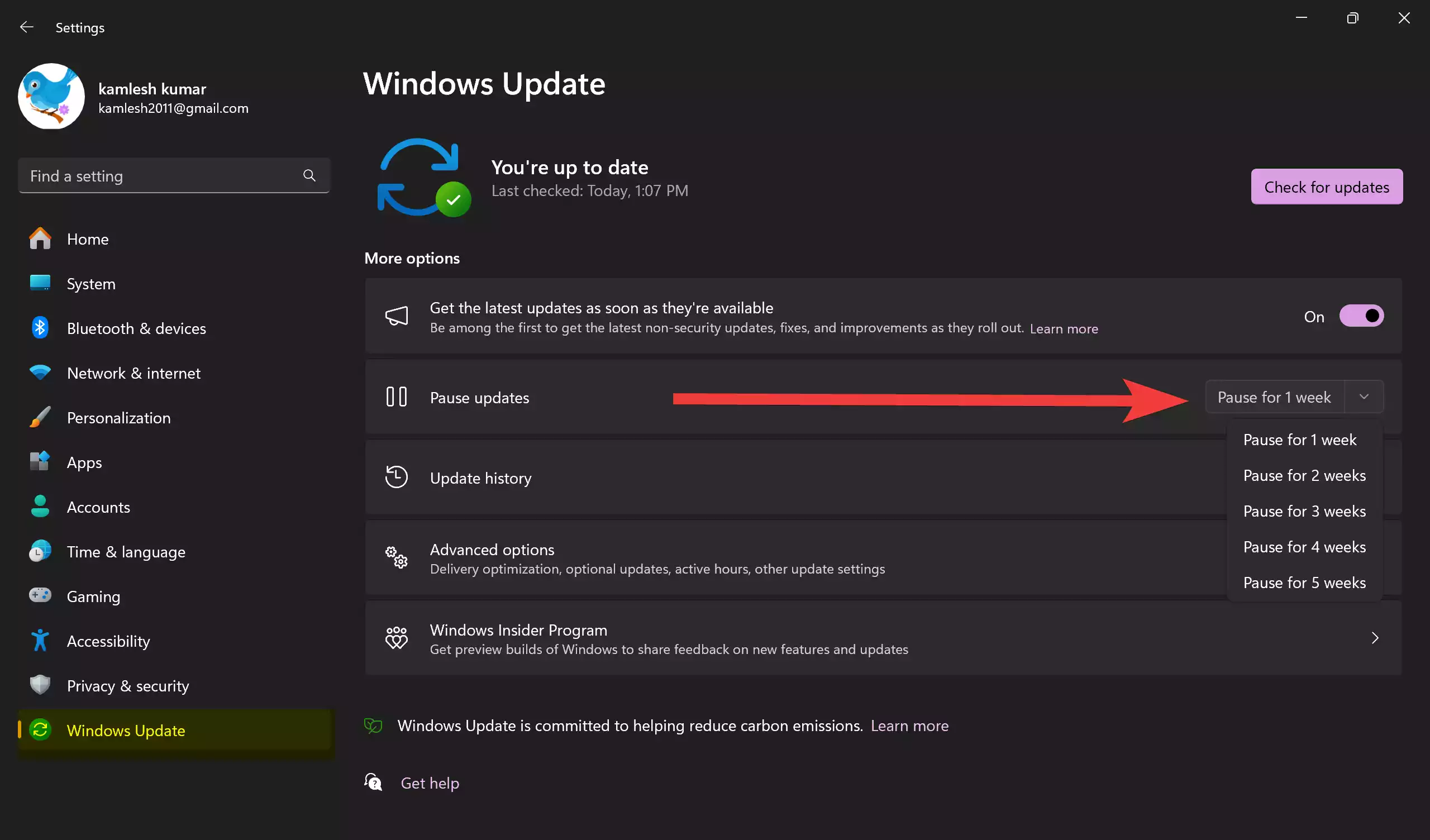Click the pause bars icon
The width and height of the screenshot is (1430, 840).
pos(397,397)
